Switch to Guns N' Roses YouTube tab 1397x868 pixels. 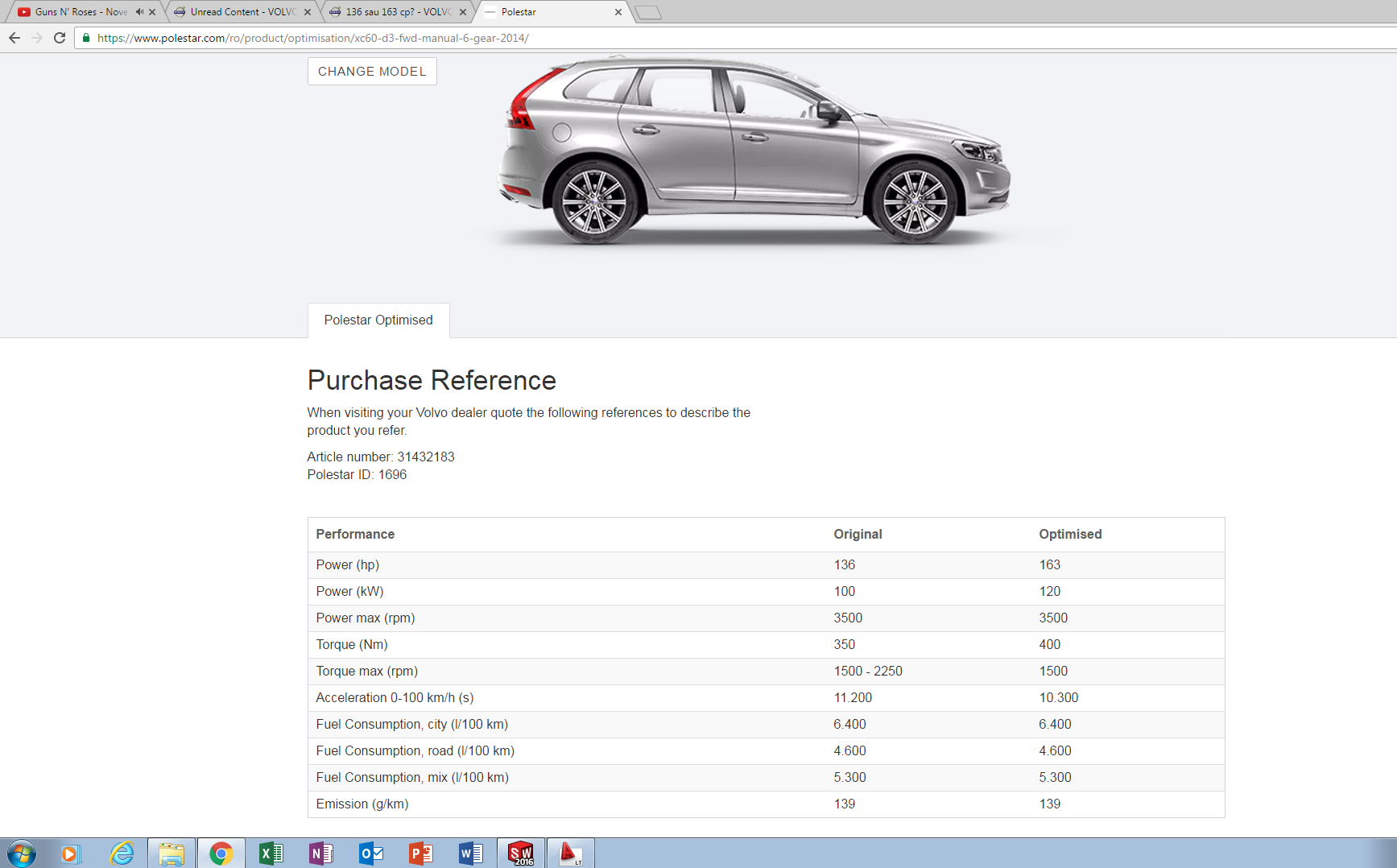[x=81, y=12]
